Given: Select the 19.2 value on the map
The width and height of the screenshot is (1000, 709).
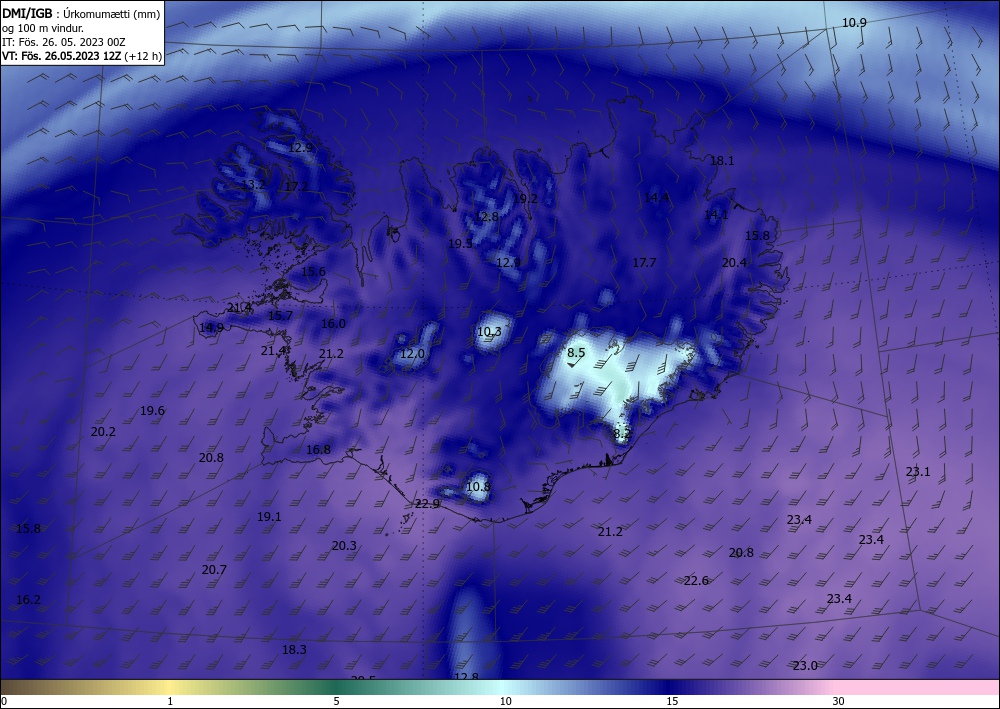Looking at the screenshot, I should tap(525, 199).
